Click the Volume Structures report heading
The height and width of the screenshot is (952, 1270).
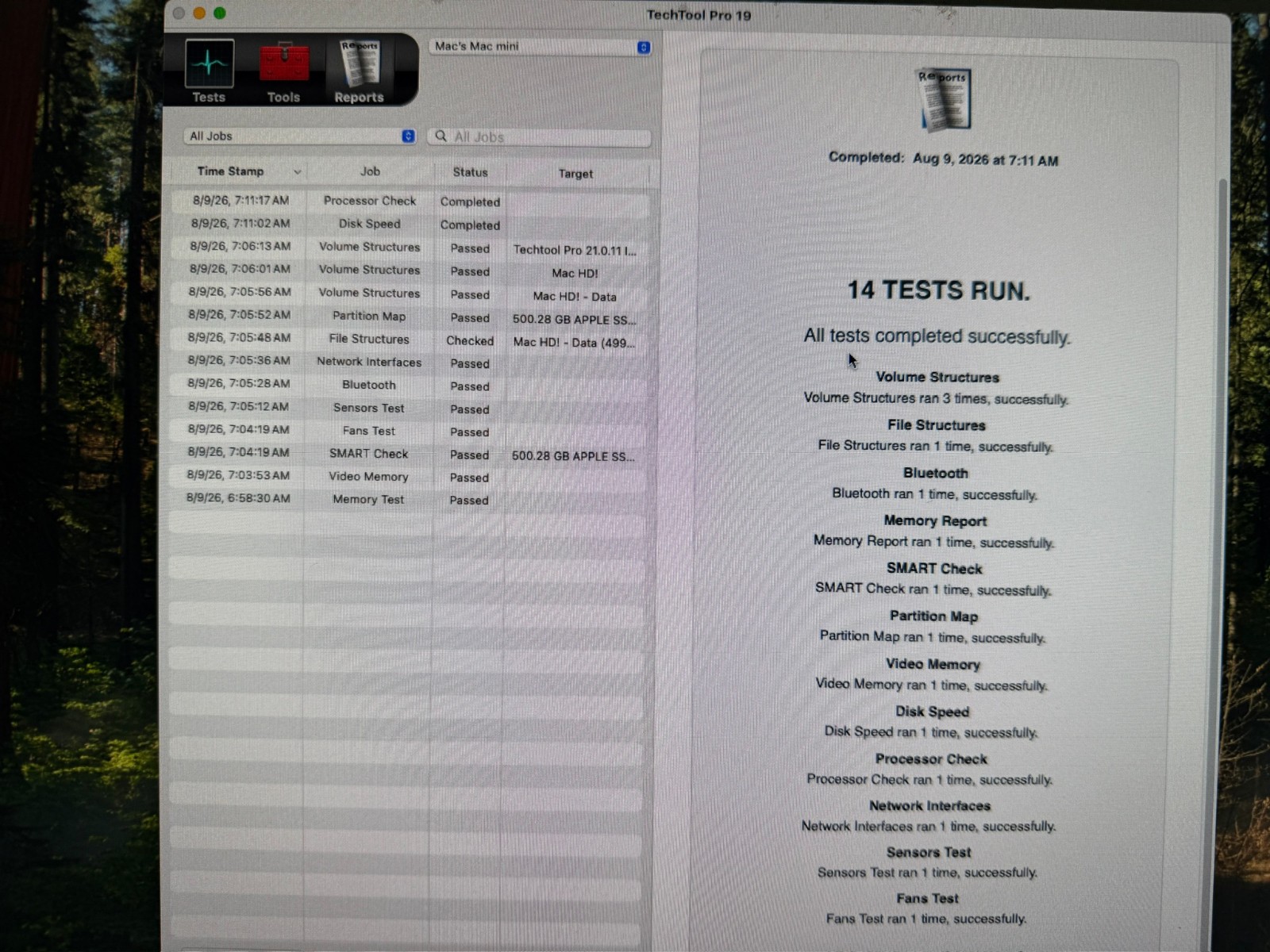click(x=937, y=378)
